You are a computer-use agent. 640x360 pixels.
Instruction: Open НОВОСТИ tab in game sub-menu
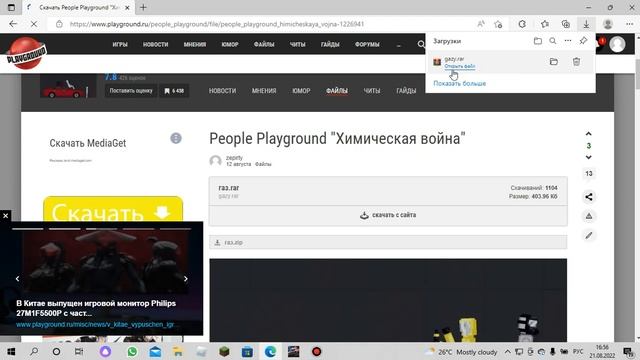(x=222, y=91)
